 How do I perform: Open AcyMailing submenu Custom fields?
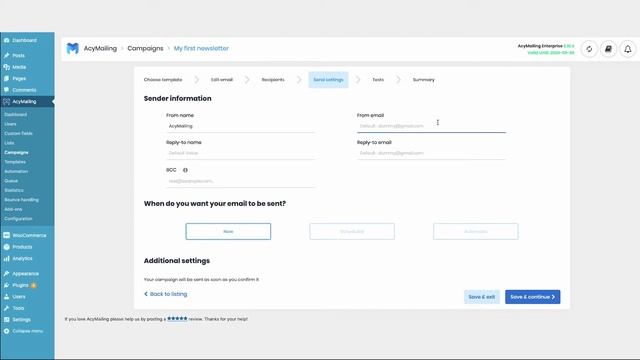pyautogui.click(x=18, y=133)
